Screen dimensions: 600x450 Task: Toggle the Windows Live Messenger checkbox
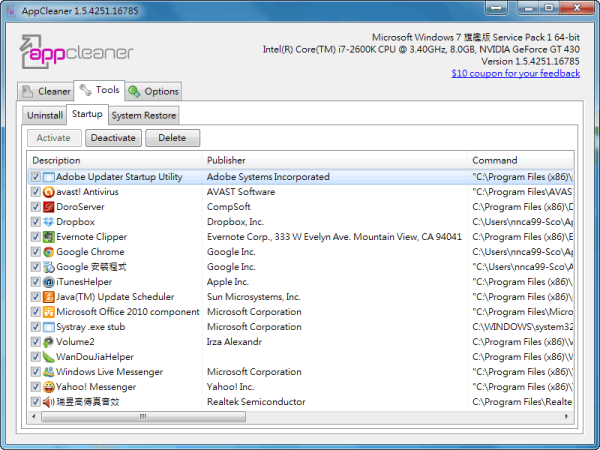coord(36,372)
